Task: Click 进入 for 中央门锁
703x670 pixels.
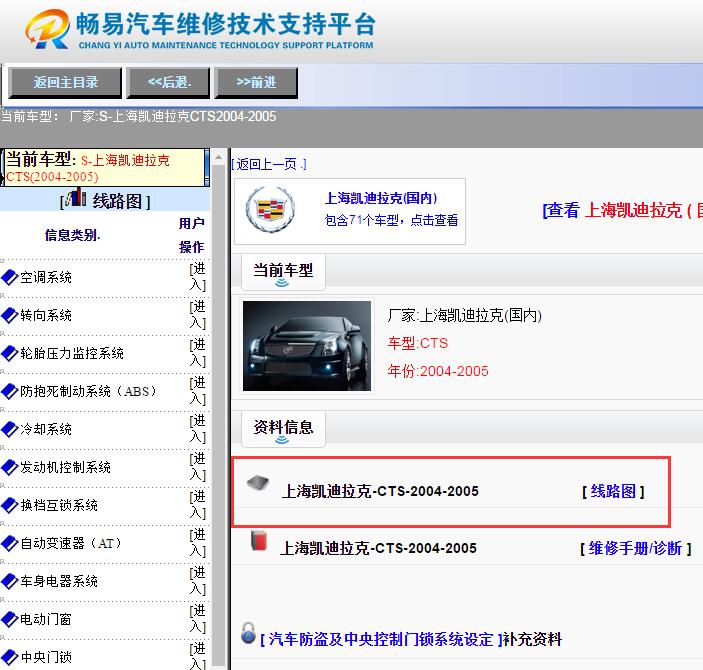Action: pos(197,657)
